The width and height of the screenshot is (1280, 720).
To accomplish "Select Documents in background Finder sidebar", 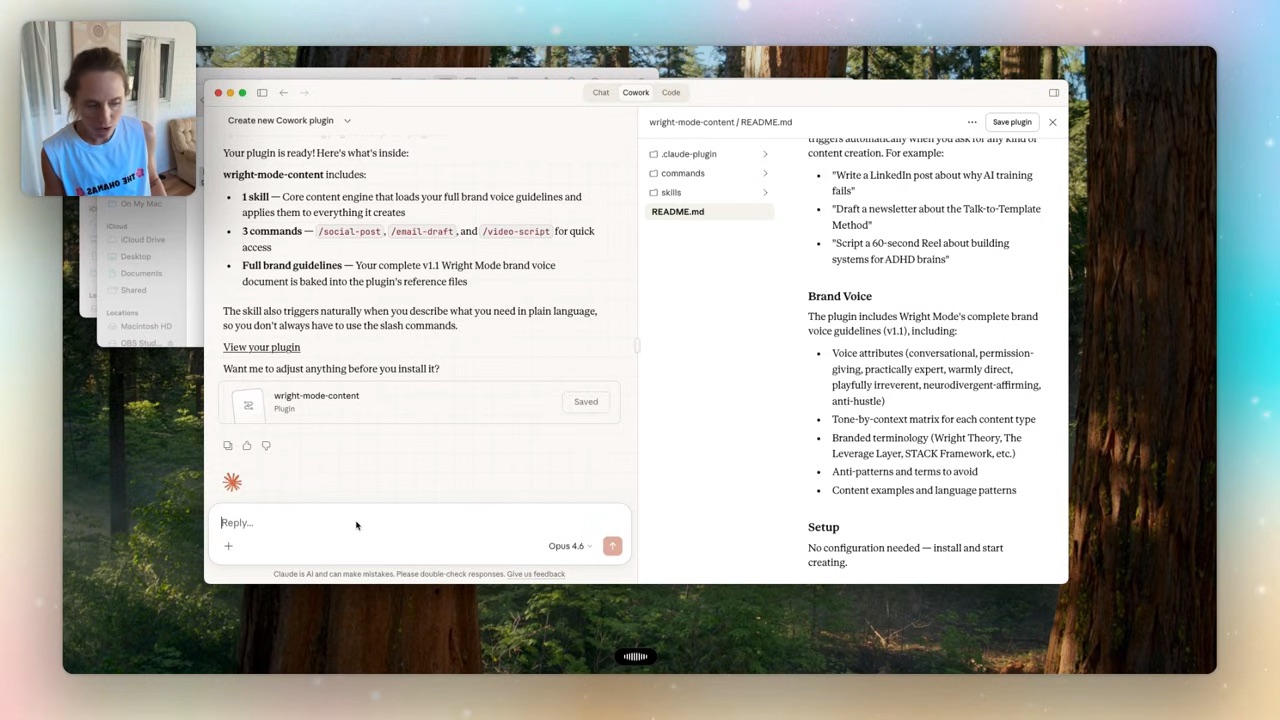I will point(141,274).
